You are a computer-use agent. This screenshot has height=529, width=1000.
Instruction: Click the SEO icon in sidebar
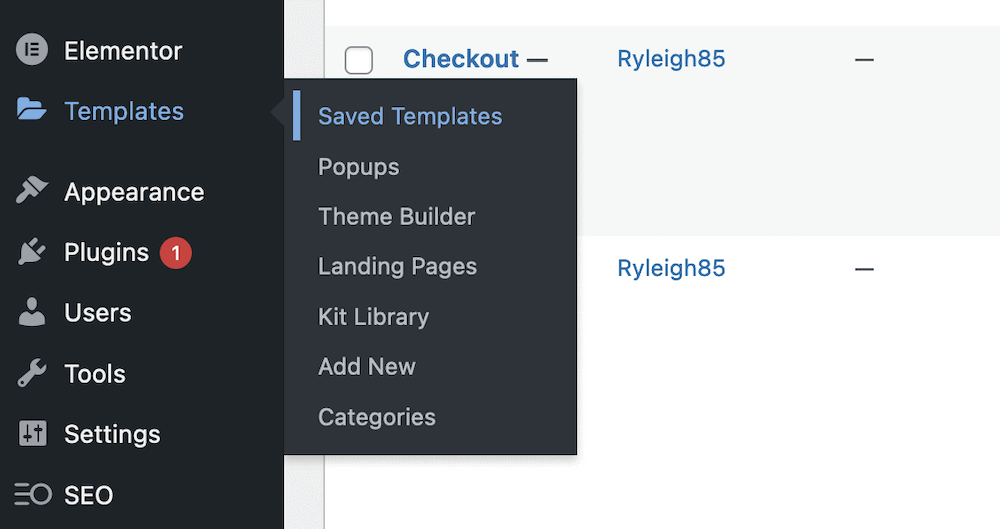(33, 495)
